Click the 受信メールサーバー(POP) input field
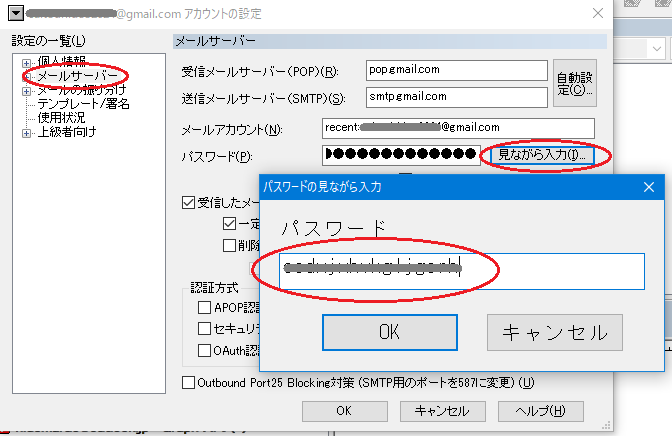Viewport: 672px width, 436px height. 435,71
